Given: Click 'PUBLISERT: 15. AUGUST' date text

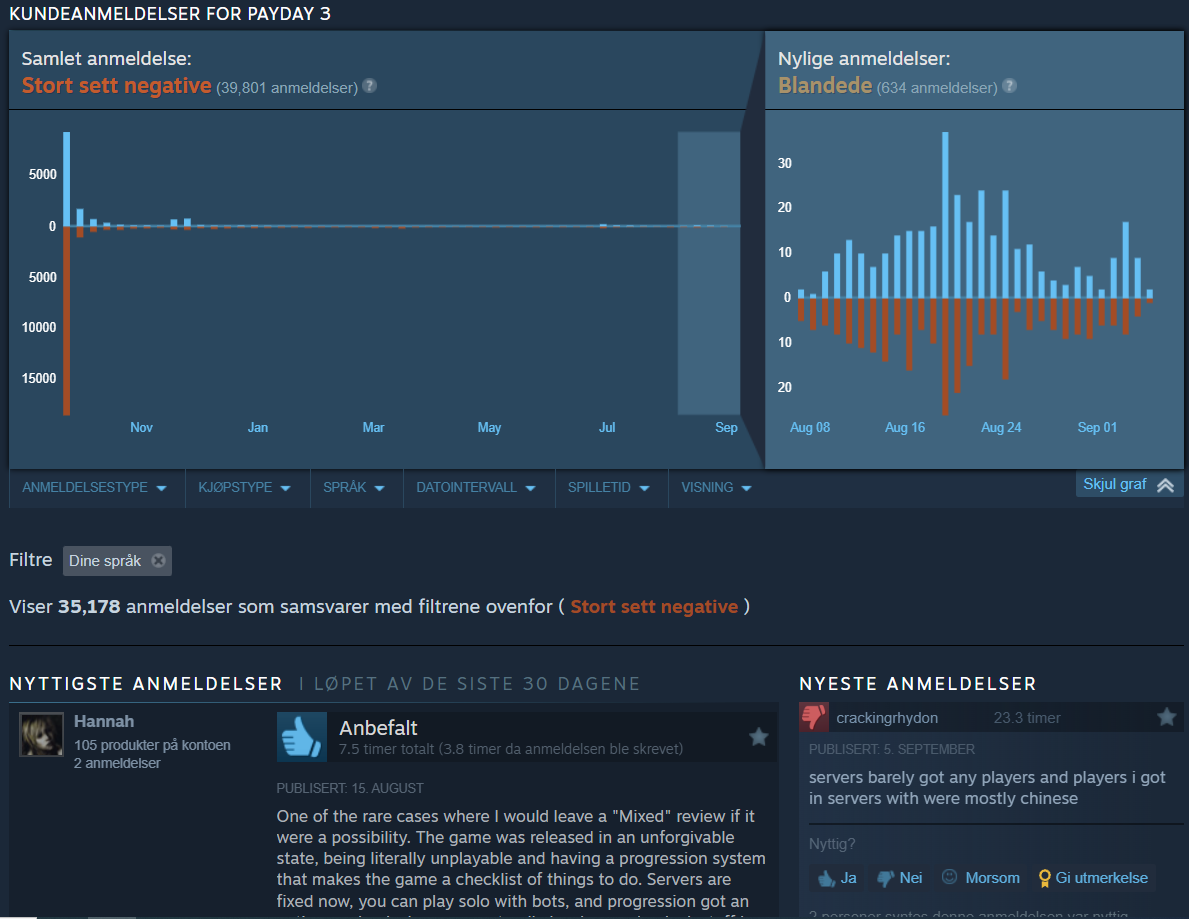Looking at the screenshot, I should (350, 789).
